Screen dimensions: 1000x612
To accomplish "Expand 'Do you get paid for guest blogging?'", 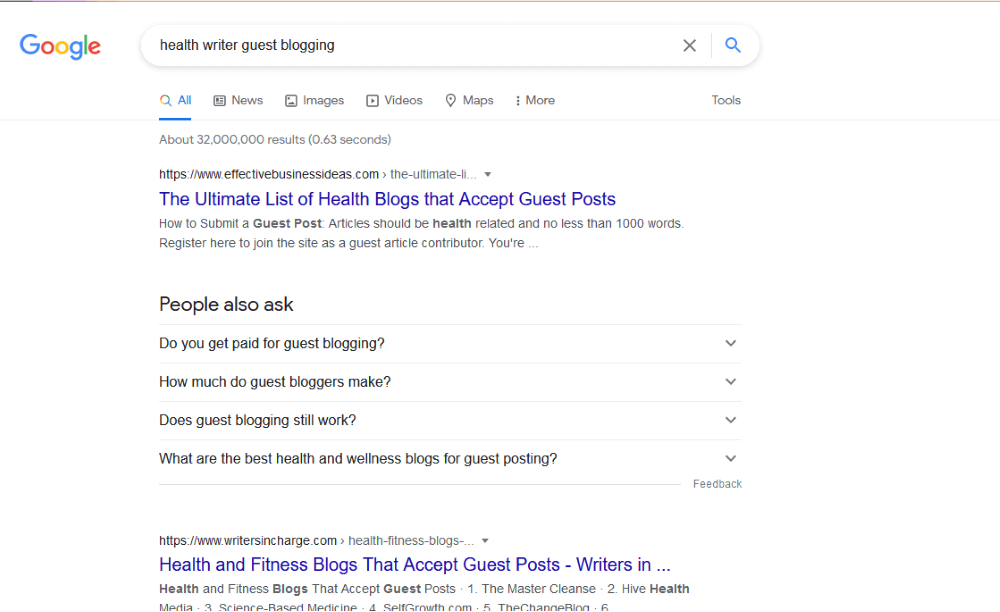I will point(450,344).
